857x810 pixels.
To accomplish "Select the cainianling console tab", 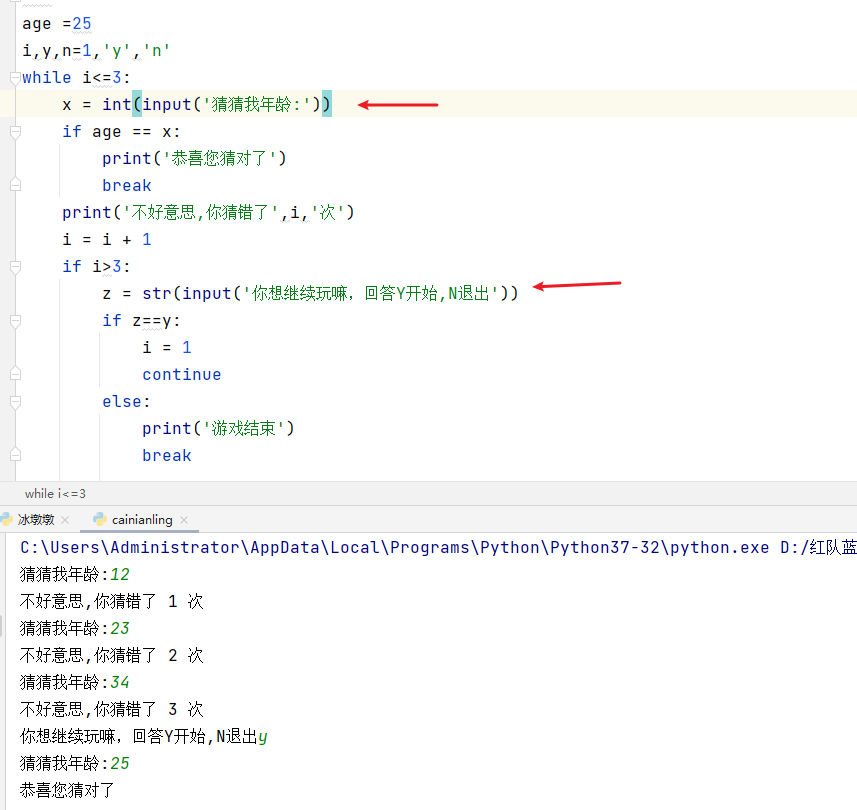I will coord(140,519).
